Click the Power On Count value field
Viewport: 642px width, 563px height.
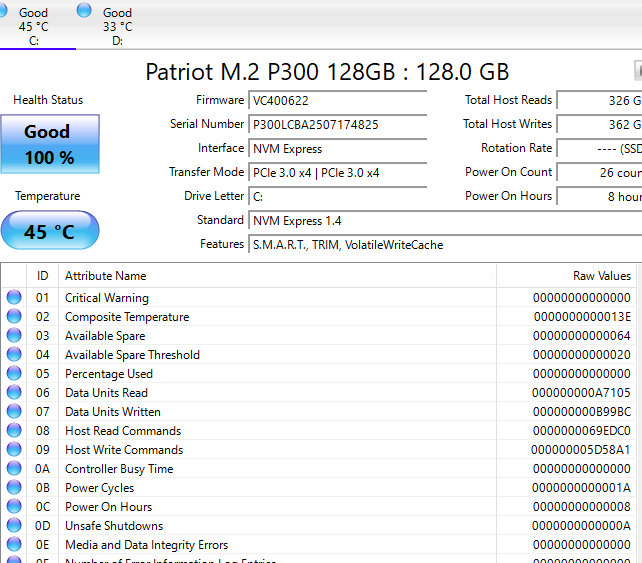pyautogui.click(x=599, y=173)
